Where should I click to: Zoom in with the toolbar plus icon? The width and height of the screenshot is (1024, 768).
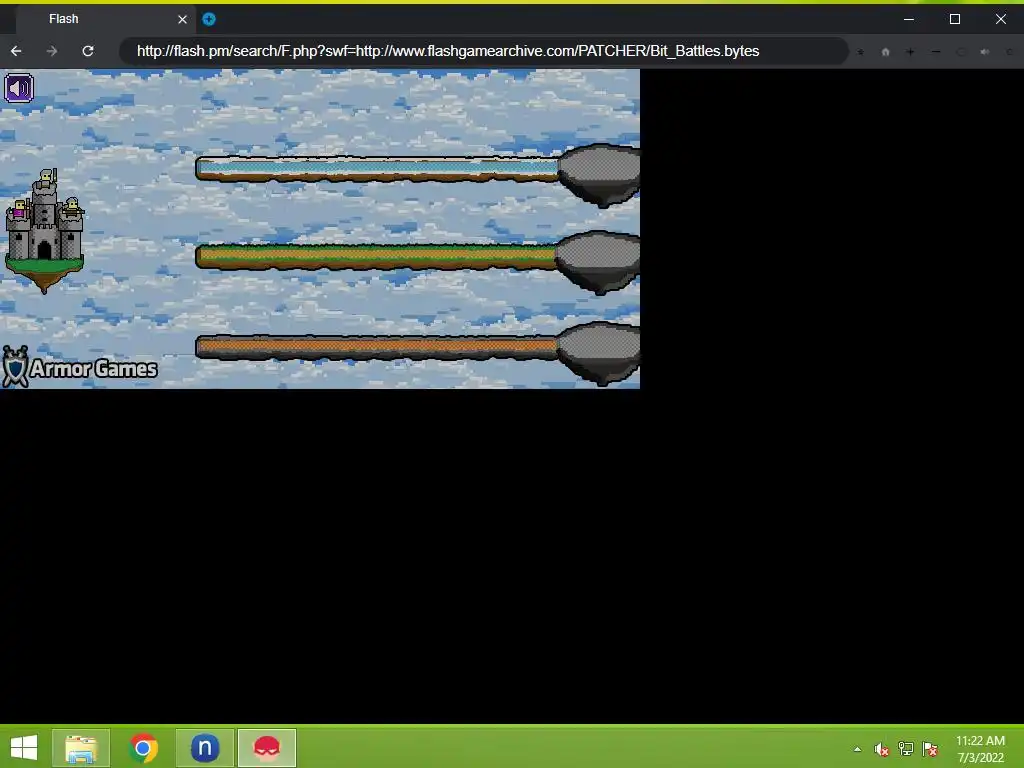coord(910,52)
